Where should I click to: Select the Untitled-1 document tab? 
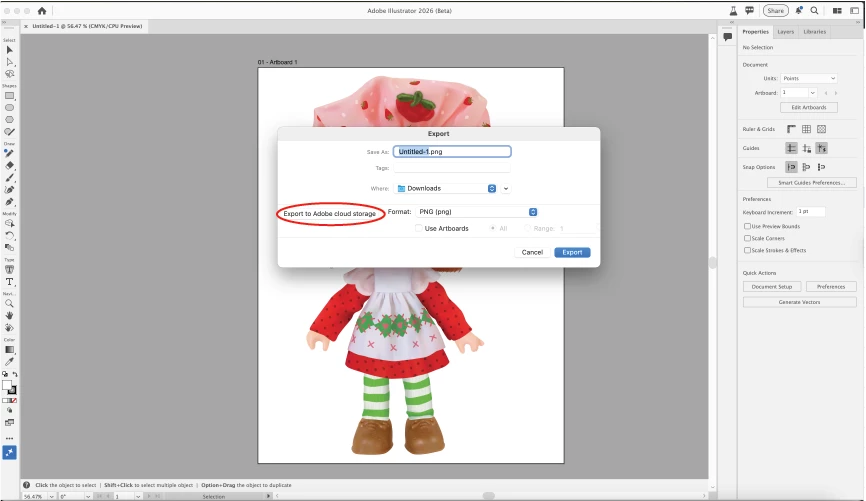(87, 26)
